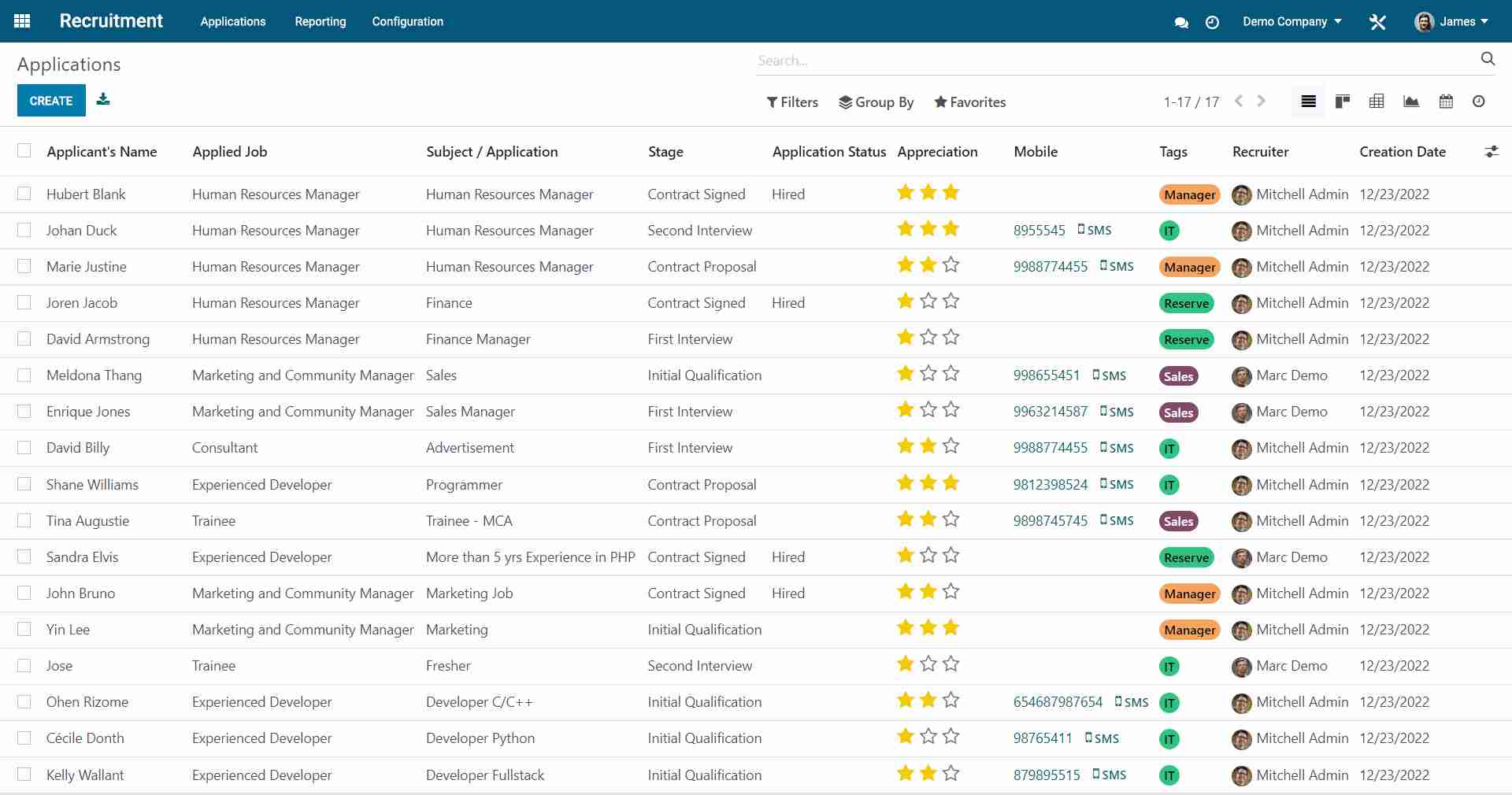
Task: Expand the Filters dropdown
Action: 792,102
